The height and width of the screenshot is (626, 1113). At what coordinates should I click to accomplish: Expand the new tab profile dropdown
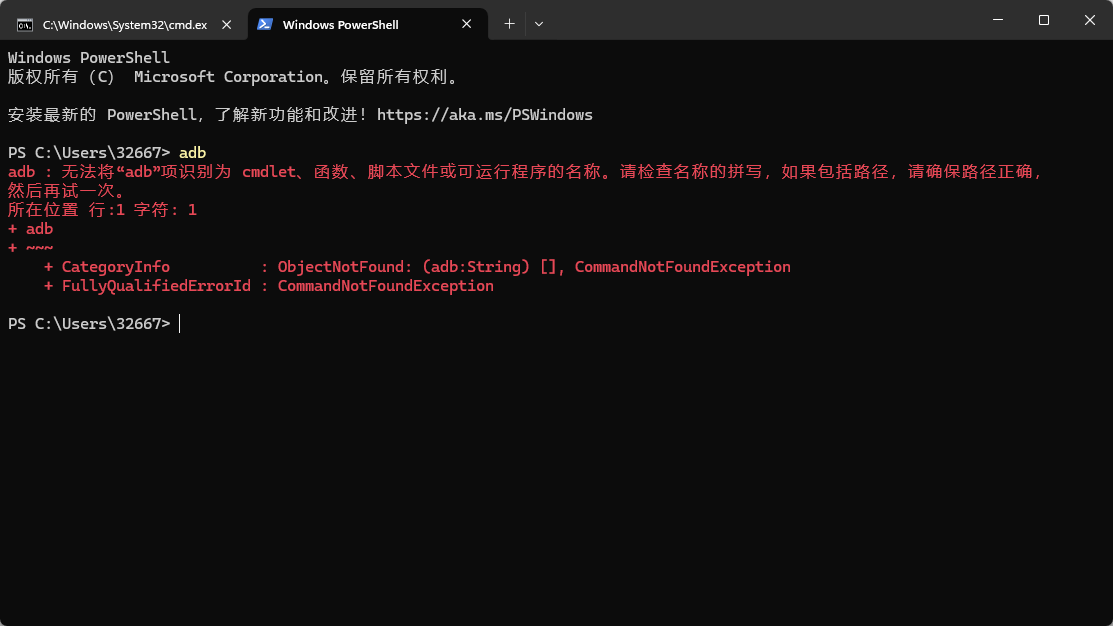tap(539, 24)
